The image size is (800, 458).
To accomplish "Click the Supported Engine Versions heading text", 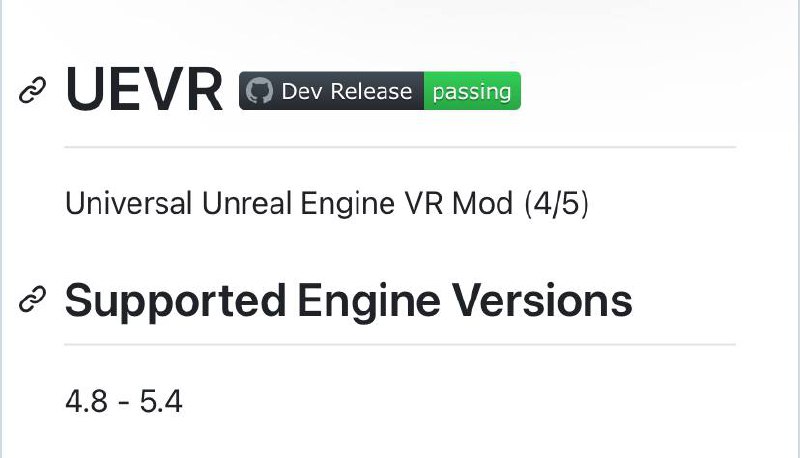I will pos(348,301).
